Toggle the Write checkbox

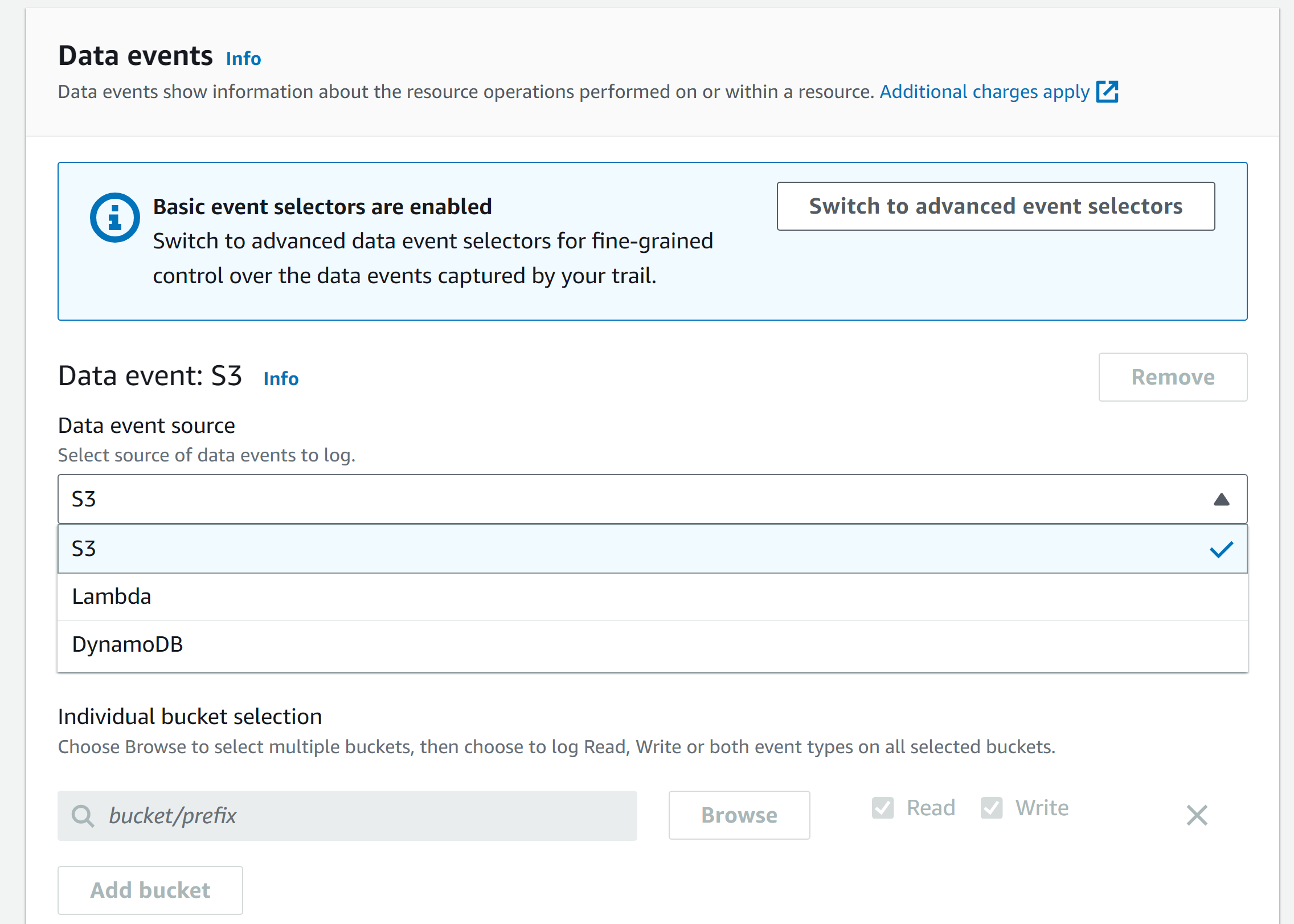pyautogui.click(x=992, y=808)
